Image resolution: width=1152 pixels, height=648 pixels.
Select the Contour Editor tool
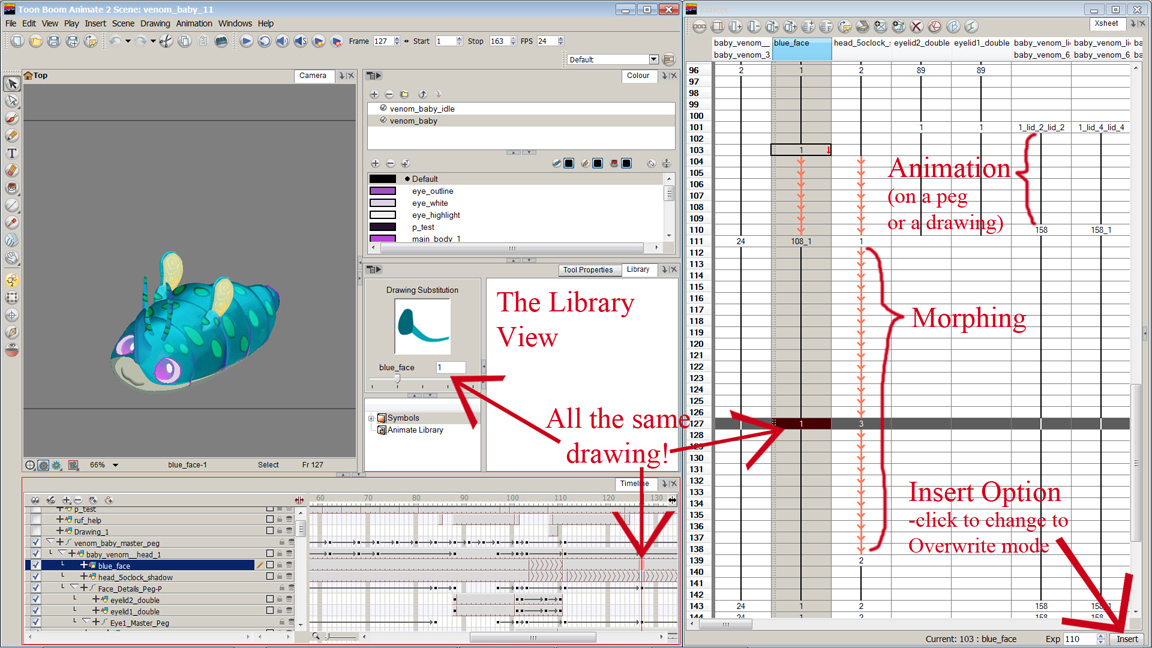point(12,101)
